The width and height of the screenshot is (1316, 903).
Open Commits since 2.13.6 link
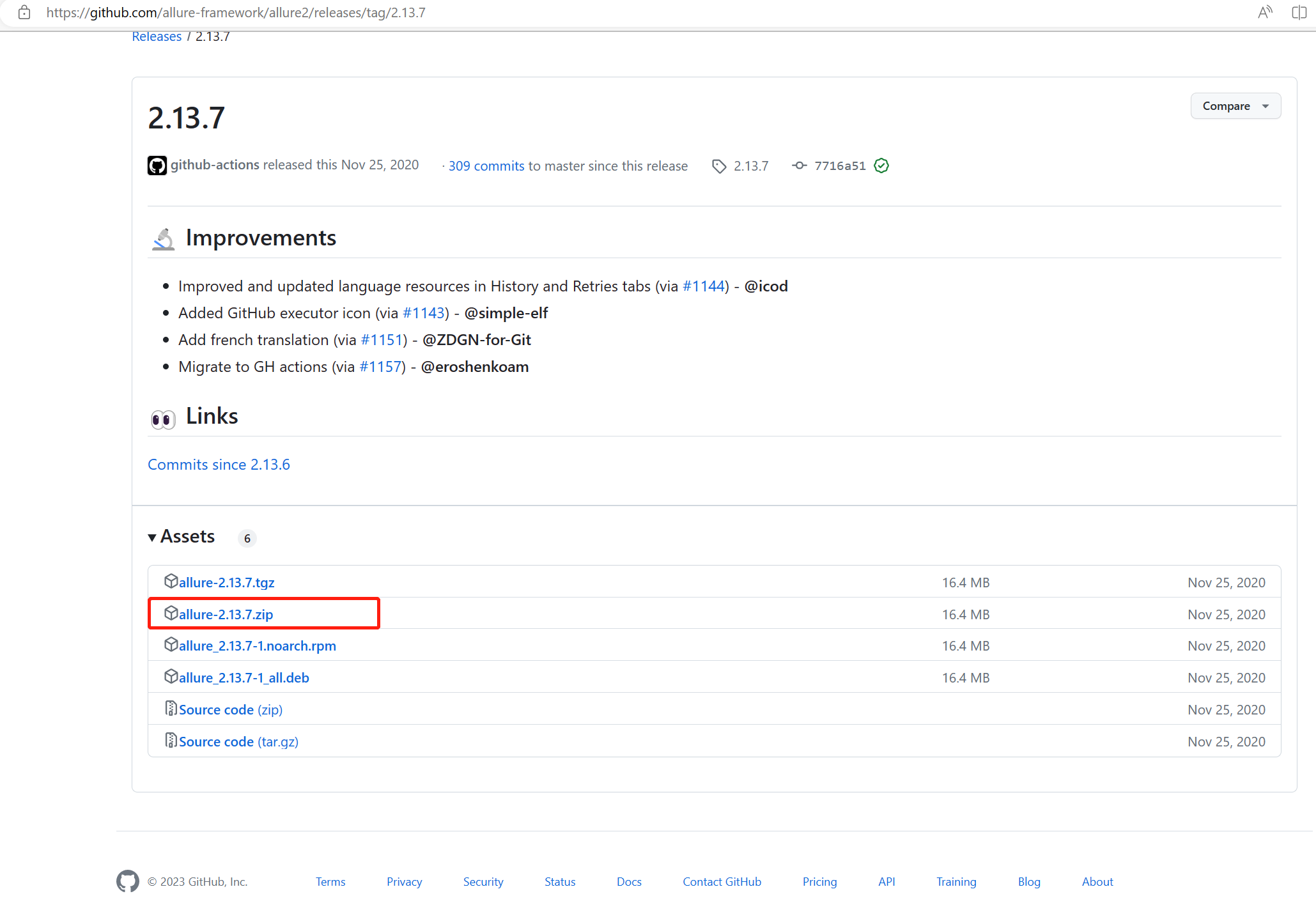pos(219,465)
